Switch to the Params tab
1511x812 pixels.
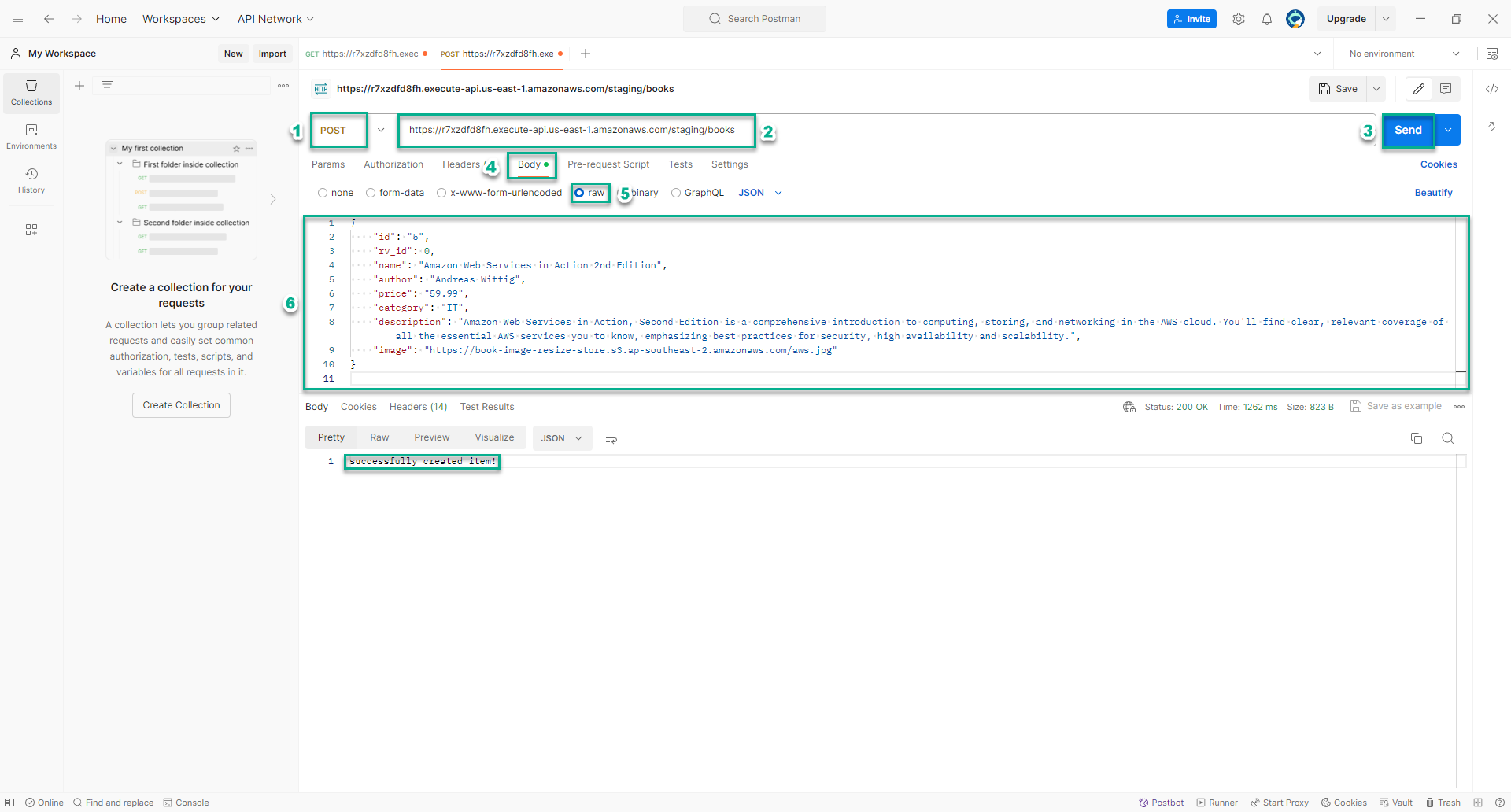coord(328,164)
